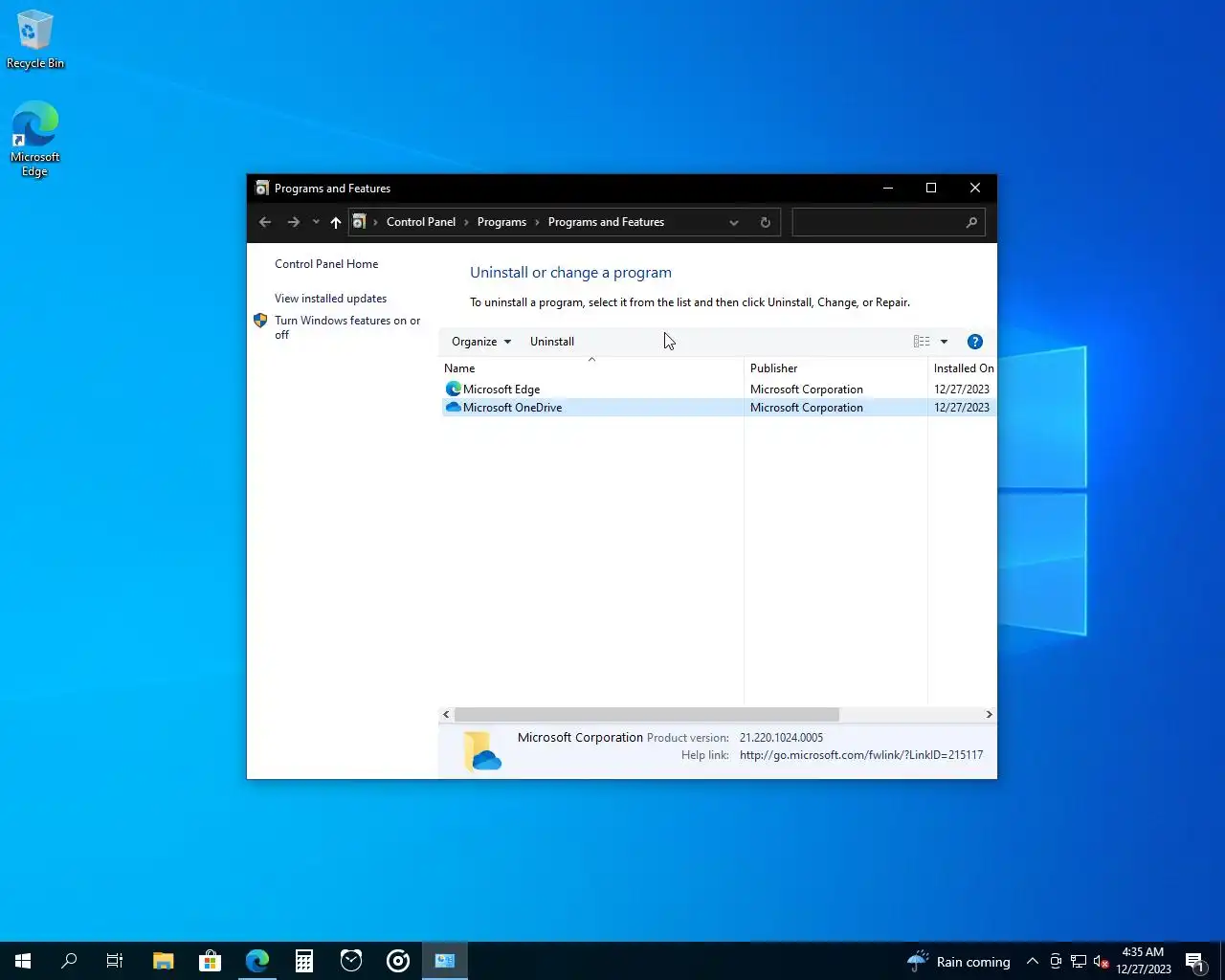Open recent locations dropdown arrow
The height and width of the screenshot is (980, 1225).
coord(316,222)
